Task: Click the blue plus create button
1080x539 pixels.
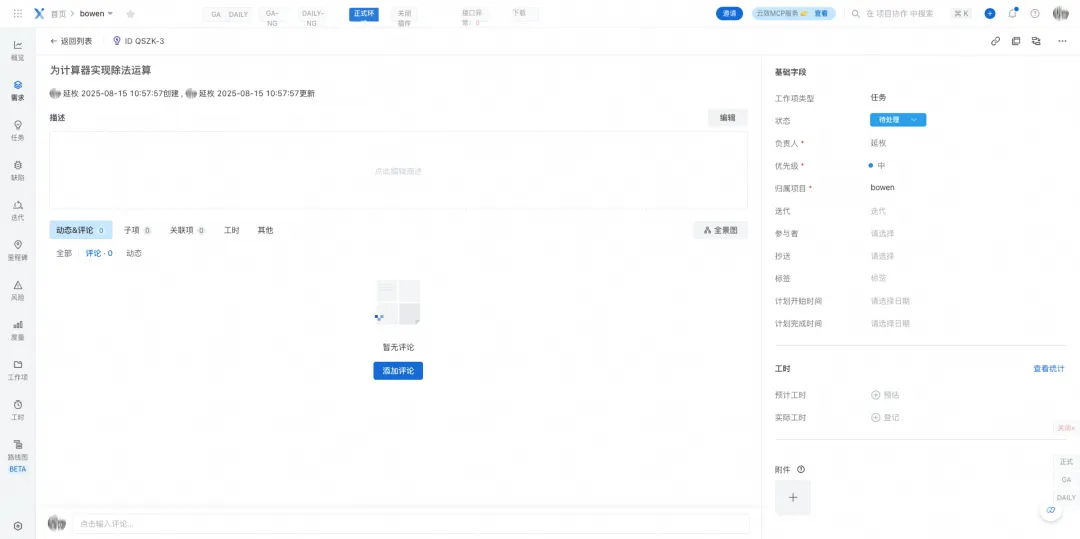Action: 990,13
